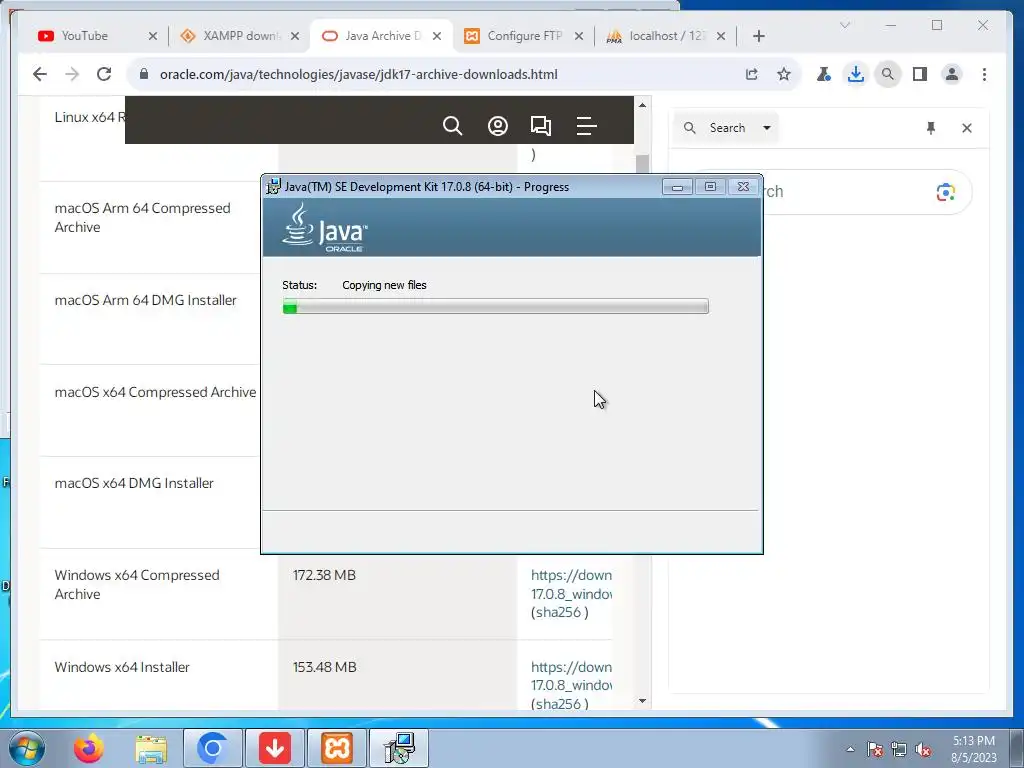Click Oracle site search icon

[452, 125]
